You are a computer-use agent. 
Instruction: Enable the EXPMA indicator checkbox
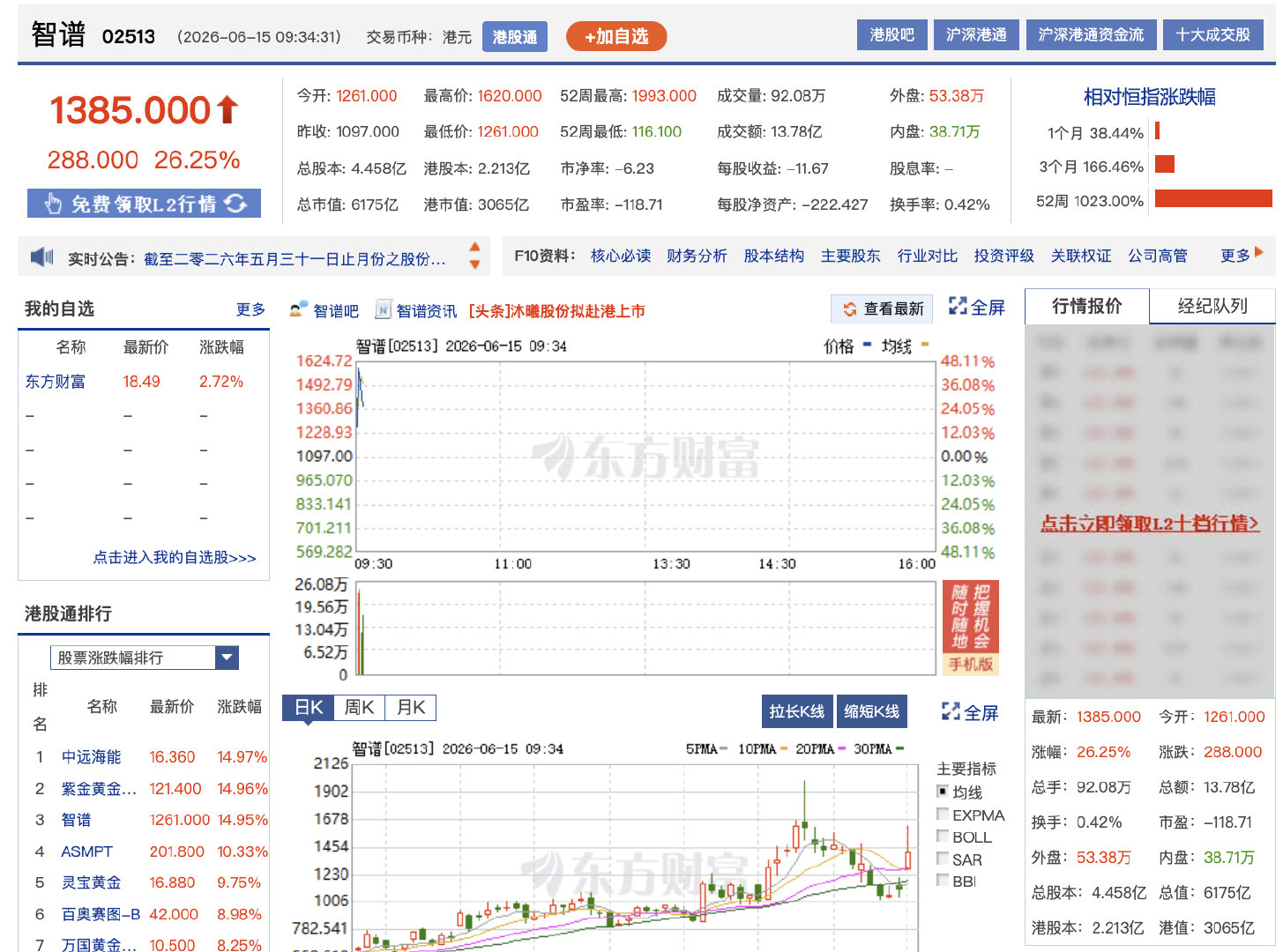tap(943, 814)
